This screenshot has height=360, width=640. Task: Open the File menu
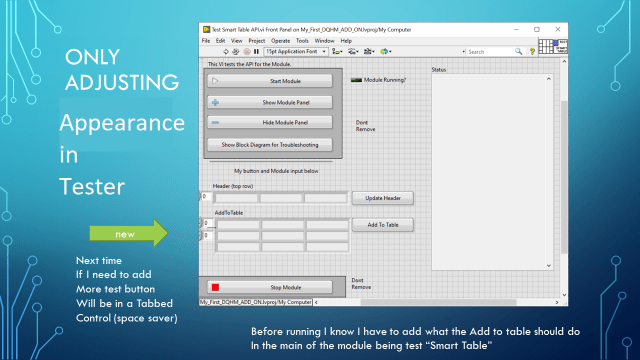click(206, 41)
